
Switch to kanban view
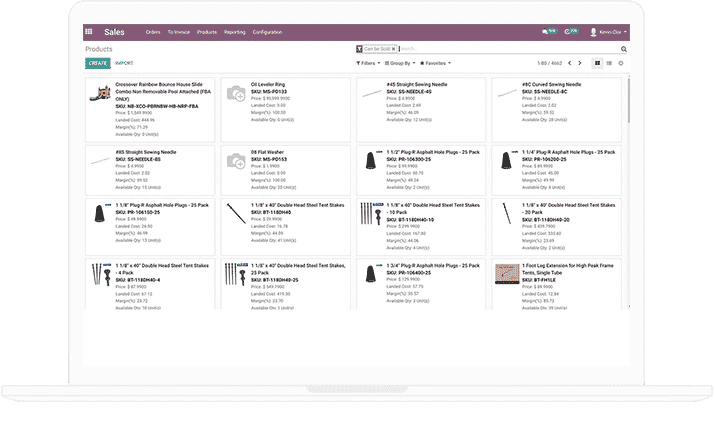click(597, 63)
